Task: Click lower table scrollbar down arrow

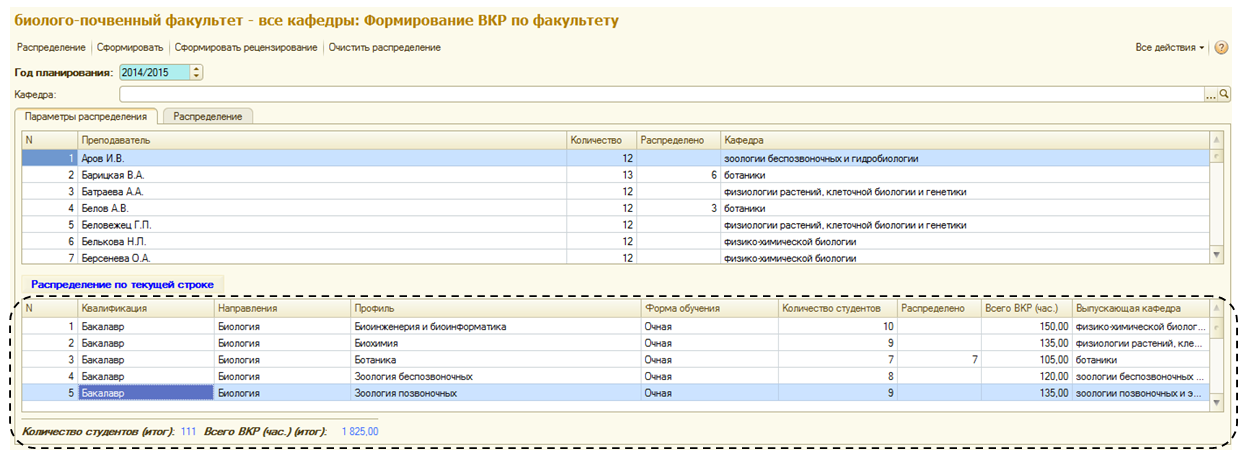Action: click(1216, 402)
